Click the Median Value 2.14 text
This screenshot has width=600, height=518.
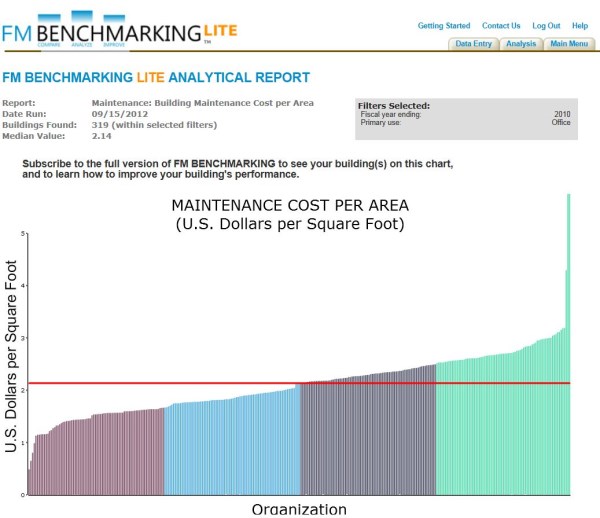pos(101,136)
